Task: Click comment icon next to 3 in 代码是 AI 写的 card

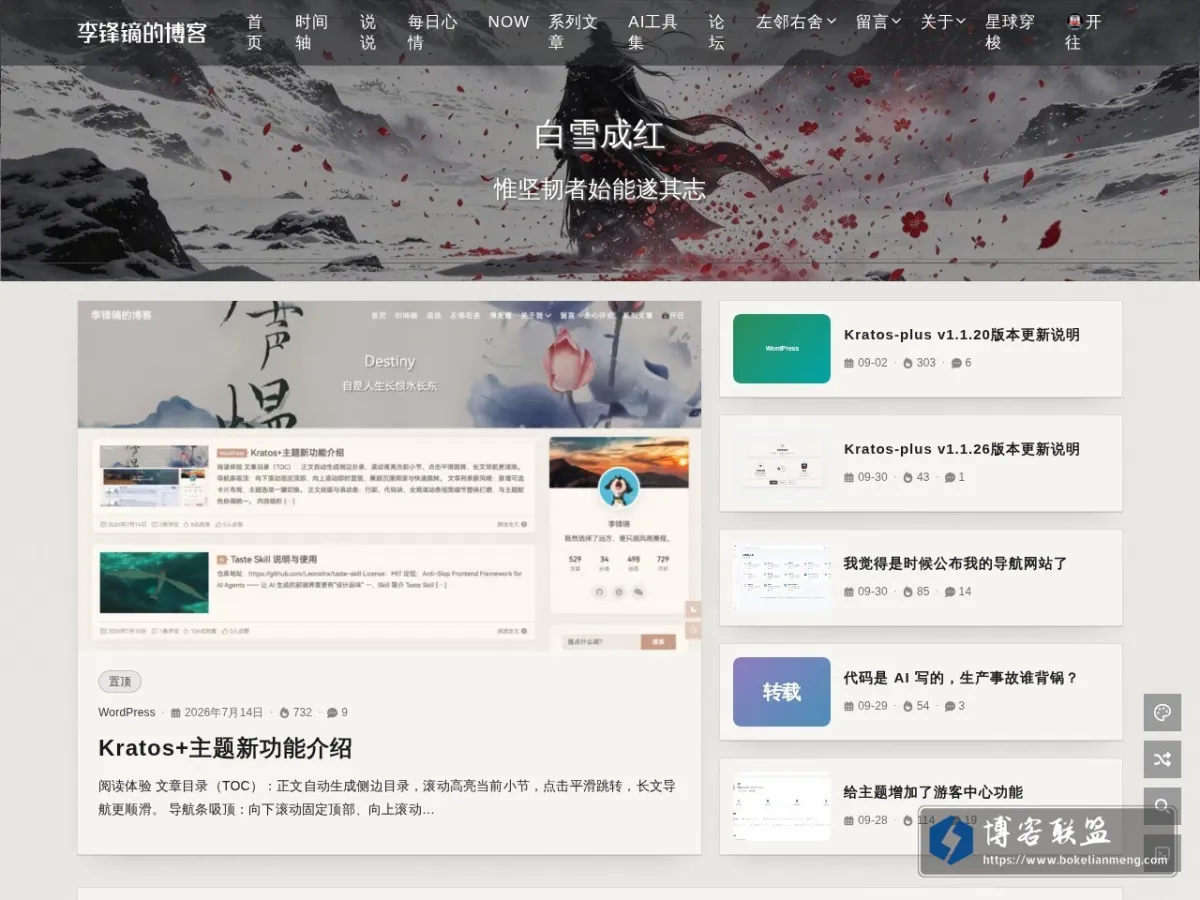Action: click(950, 706)
